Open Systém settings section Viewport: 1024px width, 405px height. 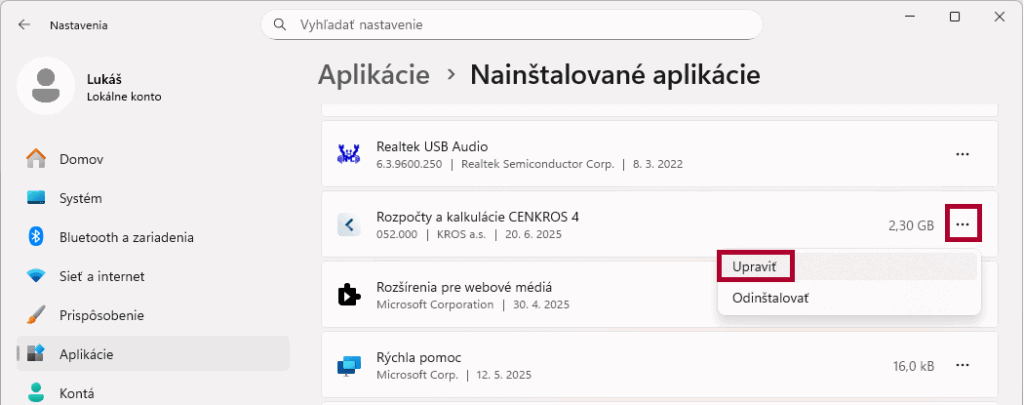[80, 198]
